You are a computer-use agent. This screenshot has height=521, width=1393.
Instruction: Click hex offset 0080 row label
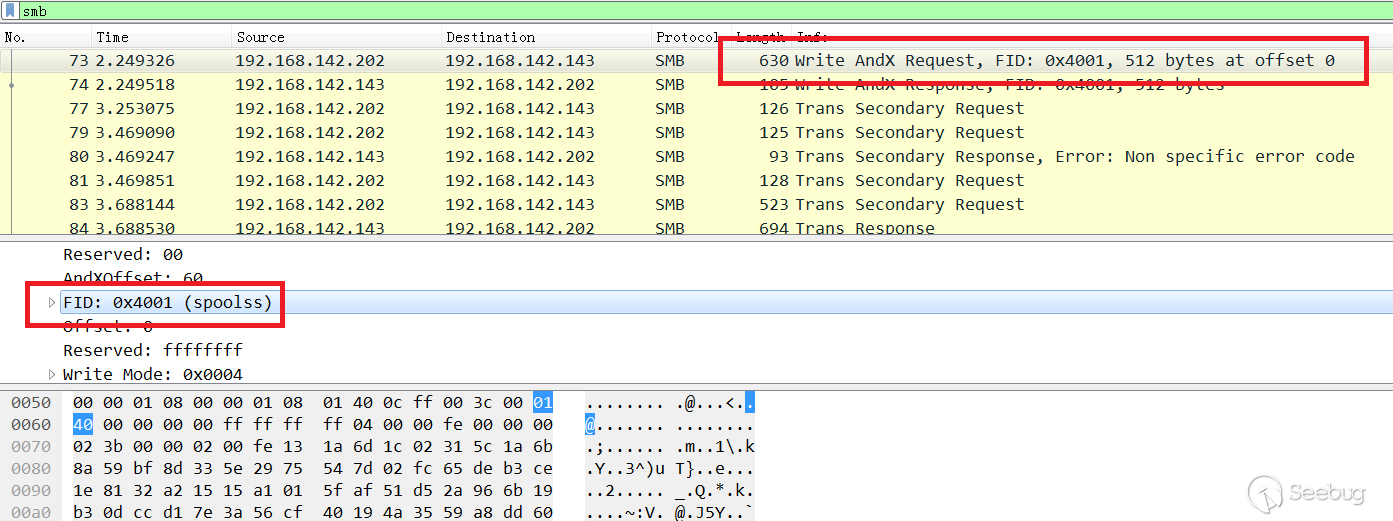31,469
